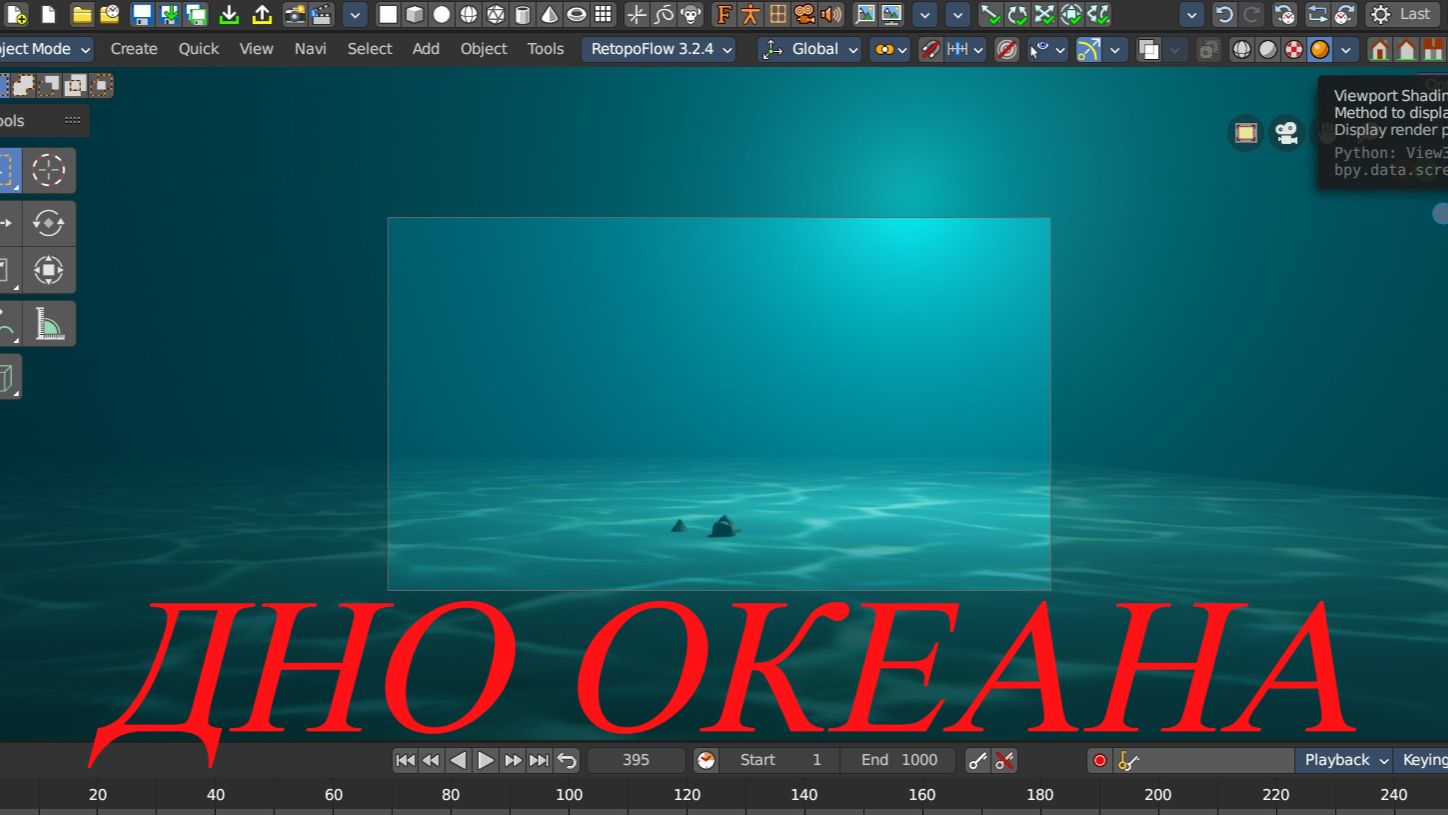Enable material preview shading
Image resolution: width=1448 pixels, height=815 pixels.
tap(1293, 49)
